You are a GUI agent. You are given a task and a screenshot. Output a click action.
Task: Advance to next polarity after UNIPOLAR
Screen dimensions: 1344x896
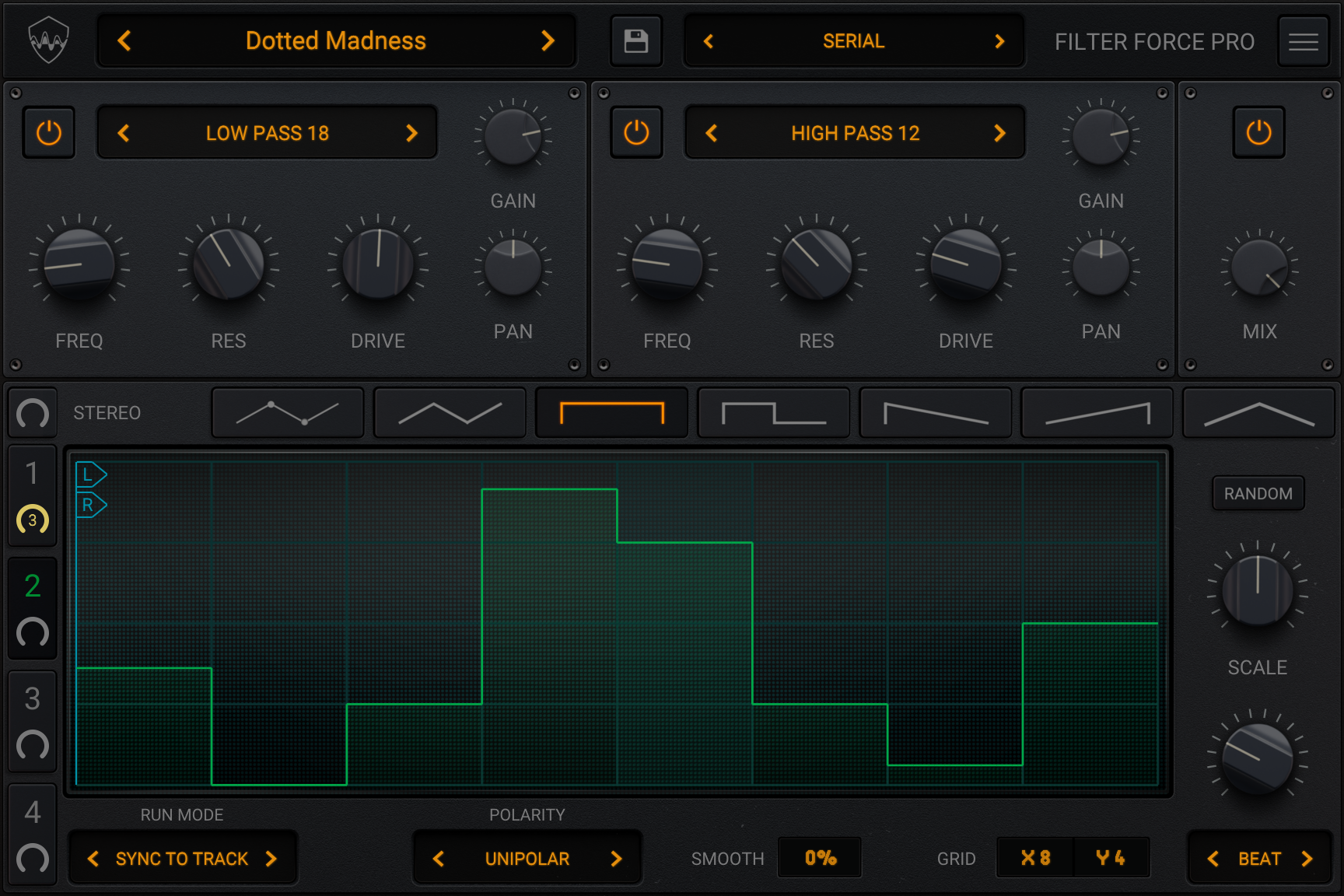616,859
